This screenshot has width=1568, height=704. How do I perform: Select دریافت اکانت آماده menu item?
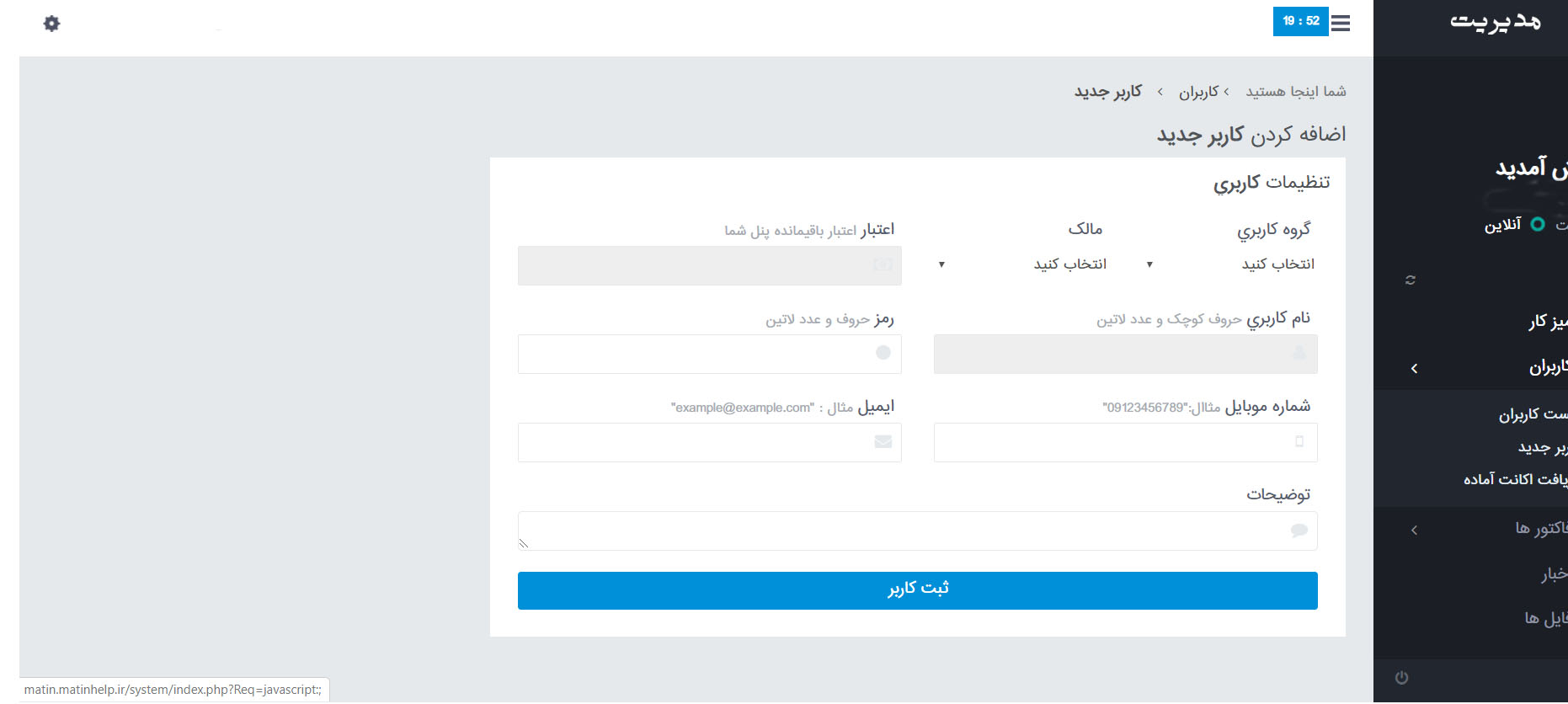pyautogui.click(x=1516, y=479)
